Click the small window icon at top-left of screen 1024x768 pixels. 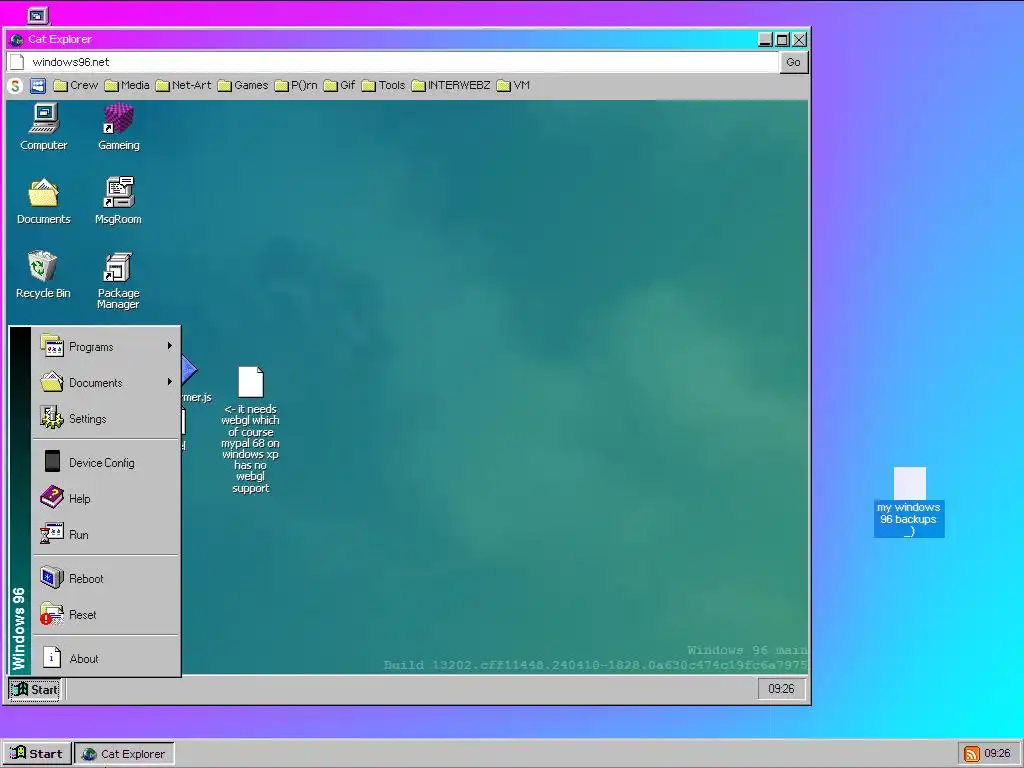click(x=38, y=15)
